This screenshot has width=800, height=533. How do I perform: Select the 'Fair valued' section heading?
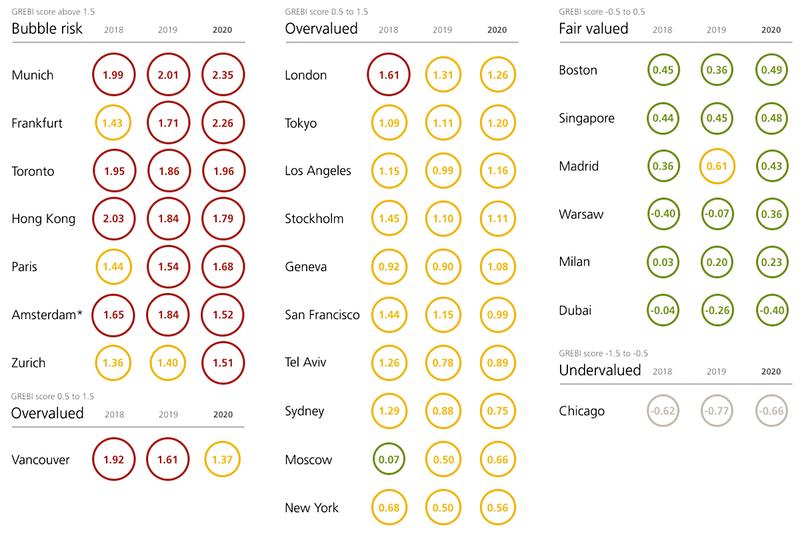point(593,30)
